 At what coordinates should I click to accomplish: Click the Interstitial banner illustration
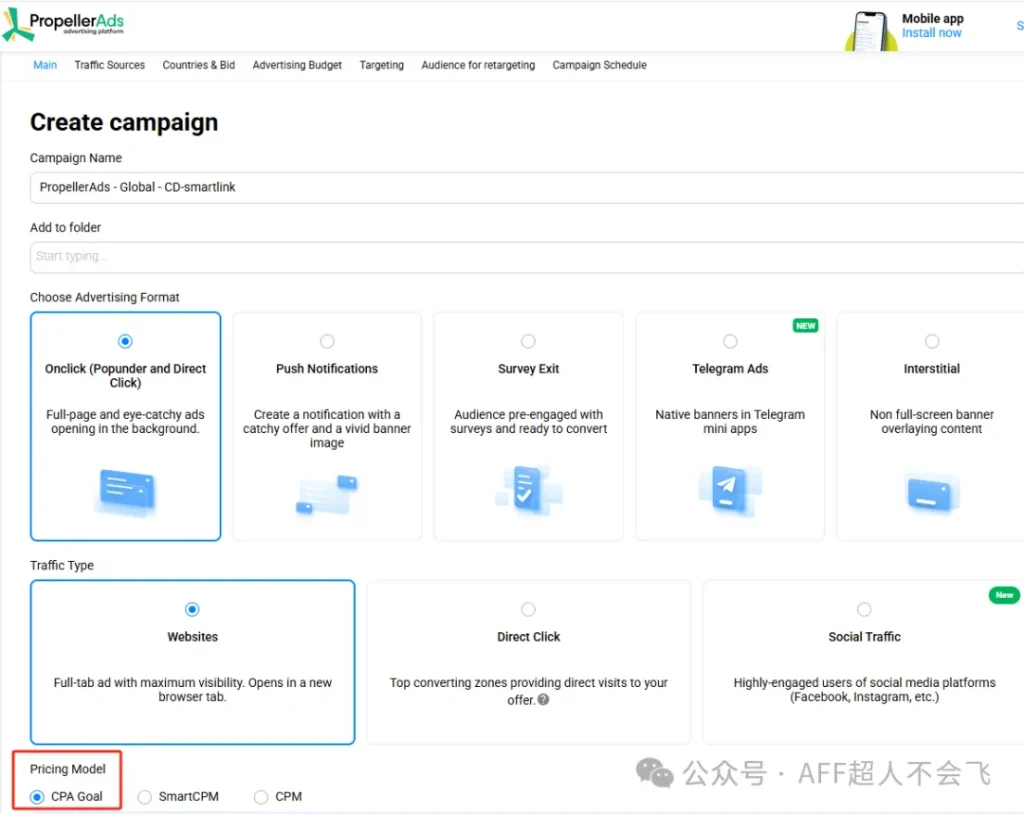coord(931,493)
